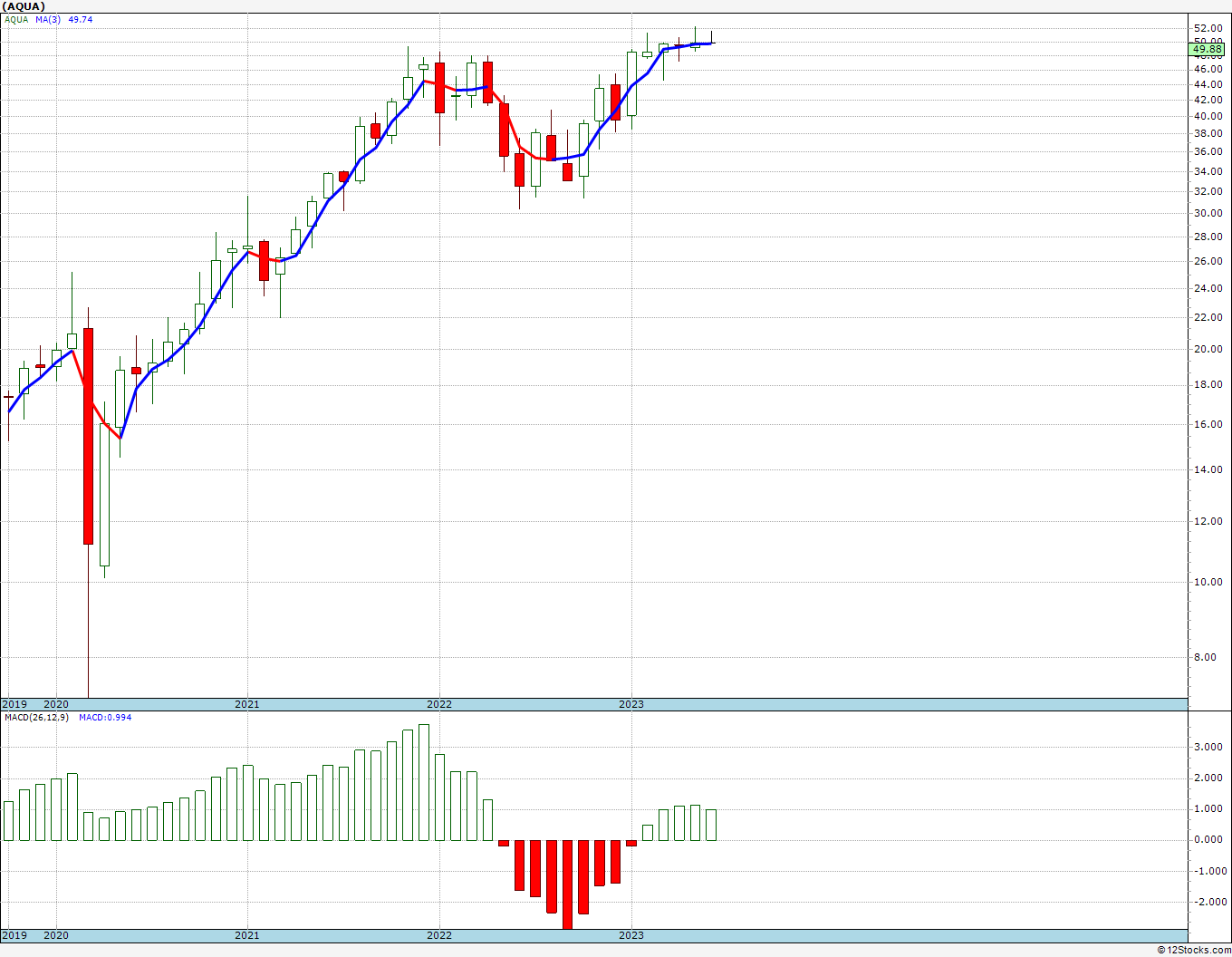Viewport: 1232px width, 957px height.
Task: Click the 32.00 price axis label
Action: click(x=1208, y=191)
